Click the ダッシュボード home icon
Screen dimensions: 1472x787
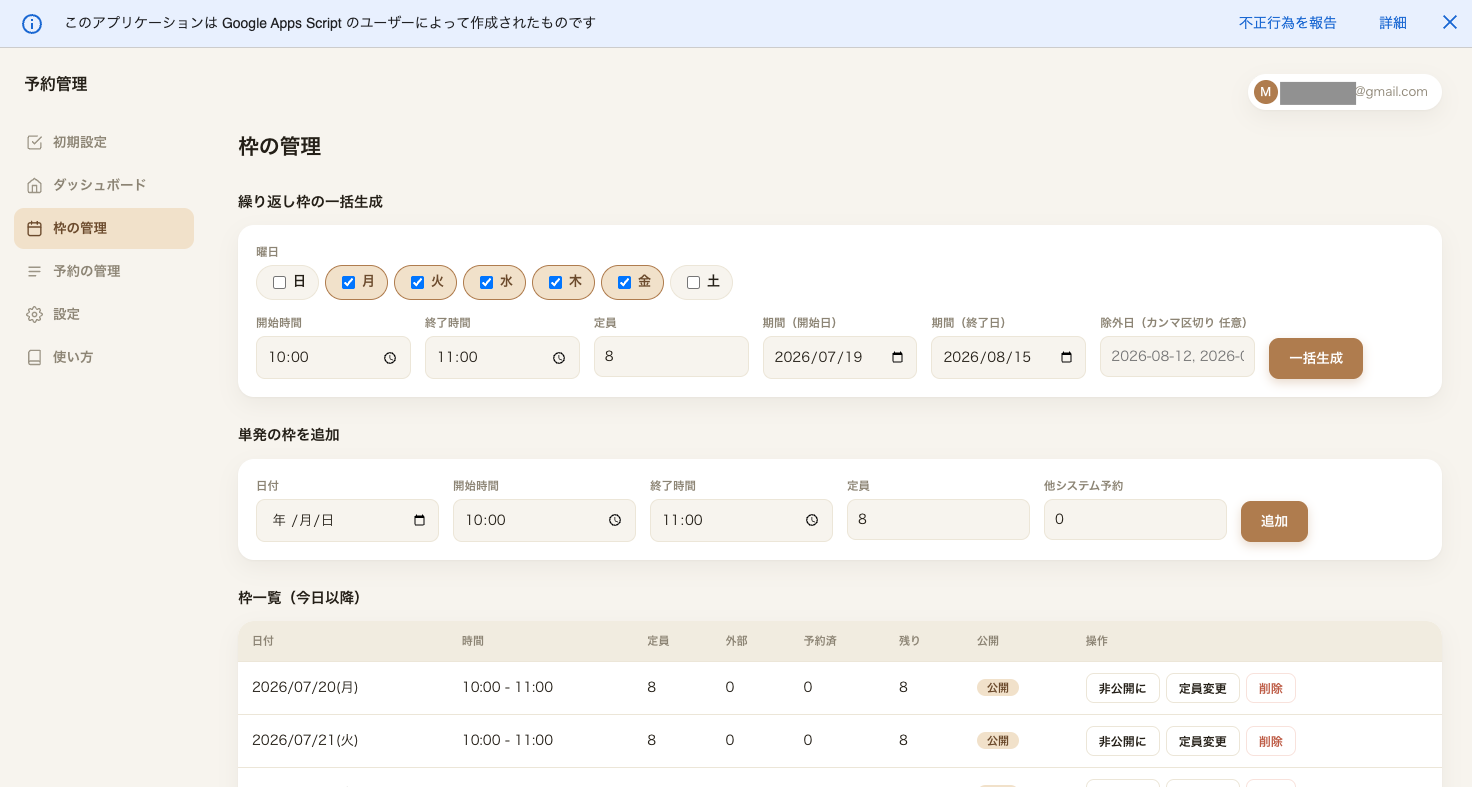(34, 185)
